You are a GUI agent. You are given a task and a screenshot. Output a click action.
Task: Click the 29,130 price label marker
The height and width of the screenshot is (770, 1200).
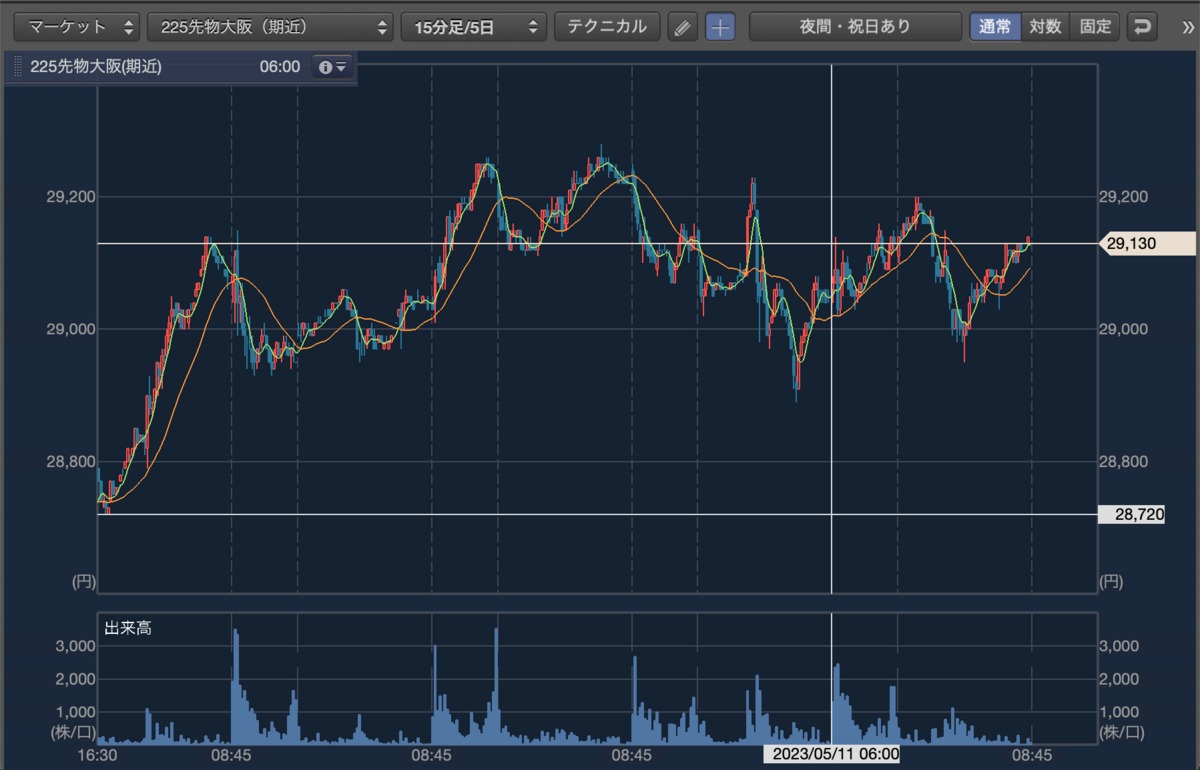(1146, 243)
